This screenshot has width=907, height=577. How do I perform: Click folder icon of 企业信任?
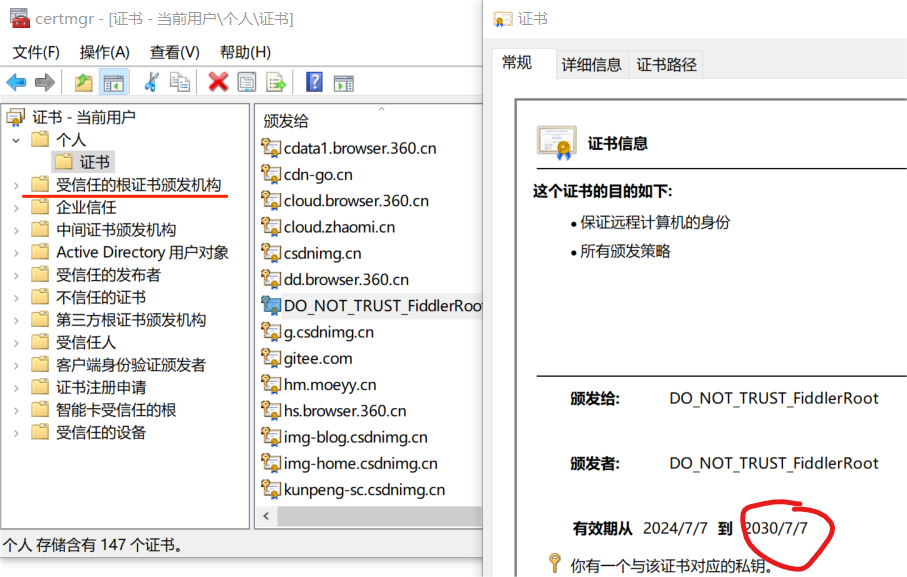[x=40, y=206]
